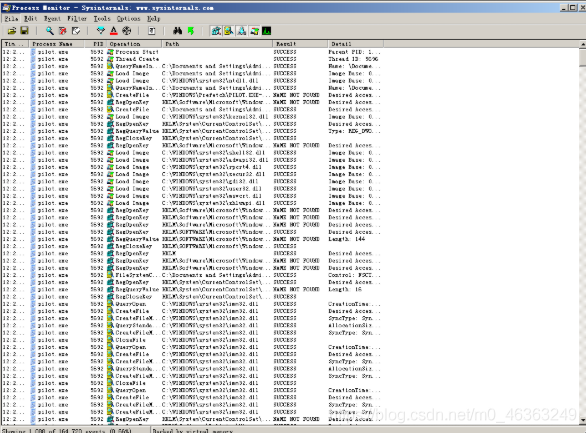Toggle event capture with the magnifier icon
The width and height of the screenshot is (586, 433).
49,31
